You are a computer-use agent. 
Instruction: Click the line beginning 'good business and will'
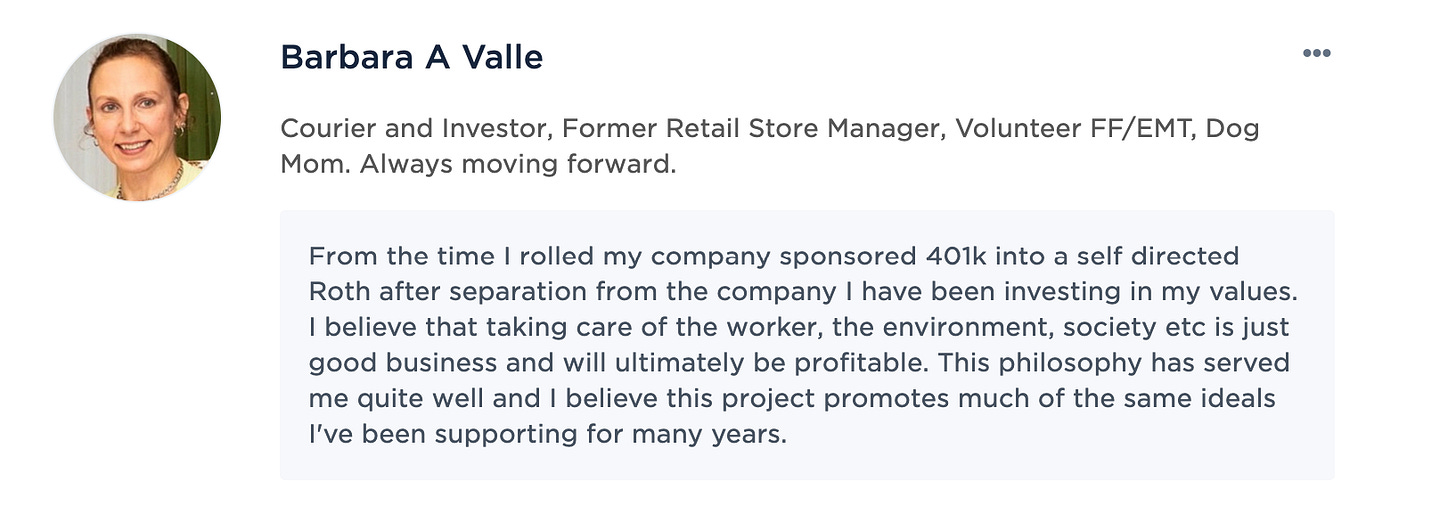(x=798, y=362)
